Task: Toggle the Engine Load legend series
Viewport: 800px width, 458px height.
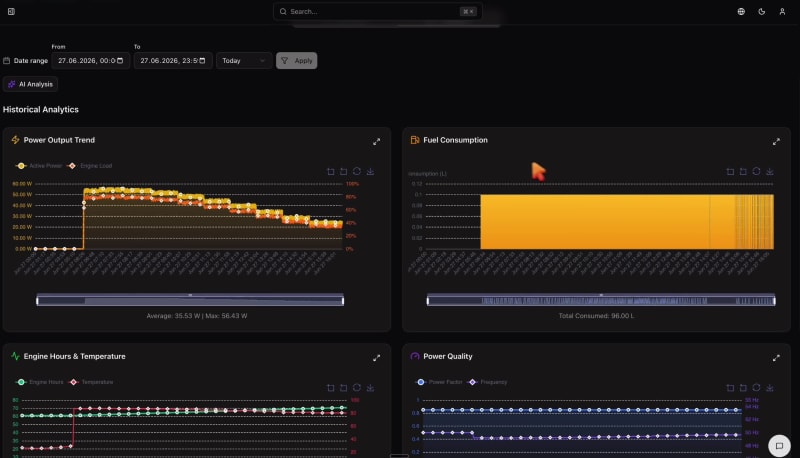Action: tap(90, 166)
